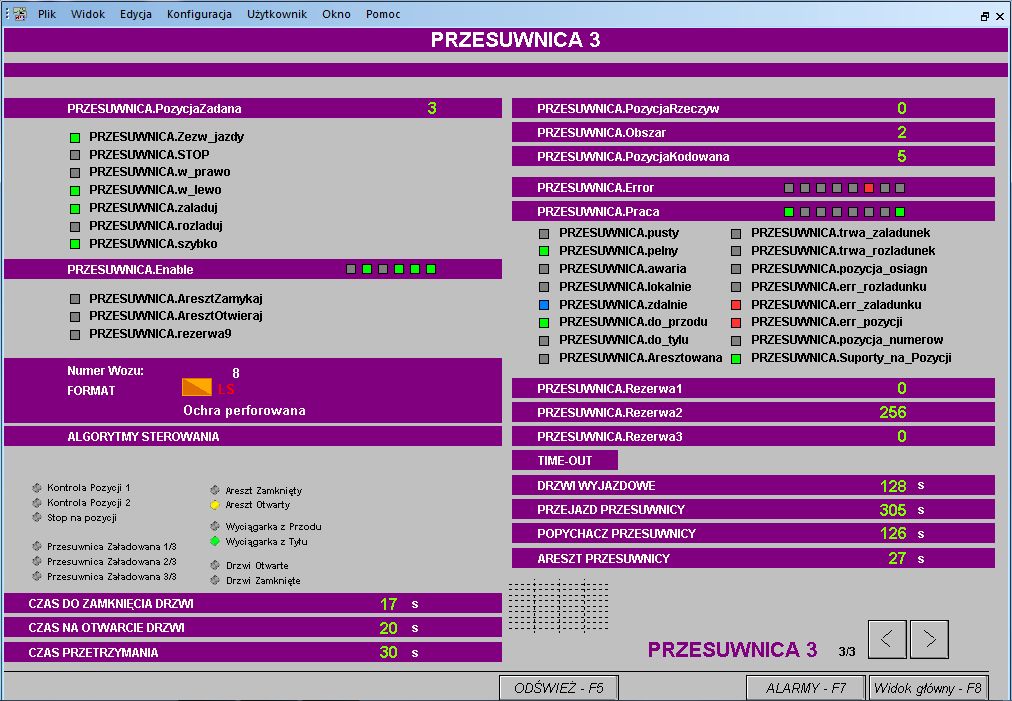Click the PRZESUWNICA.Rezerwa2 value 256
The width and height of the screenshot is (1012, 701).
point(893,412)
